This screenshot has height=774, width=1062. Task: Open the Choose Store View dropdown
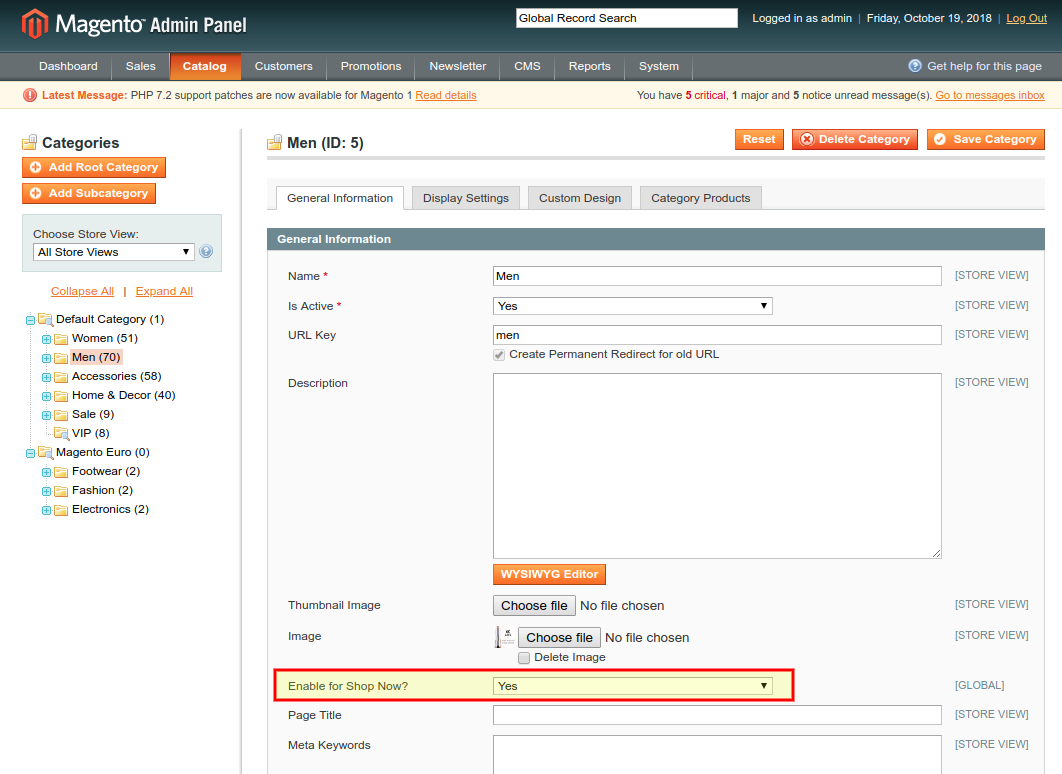pos(114,252)
